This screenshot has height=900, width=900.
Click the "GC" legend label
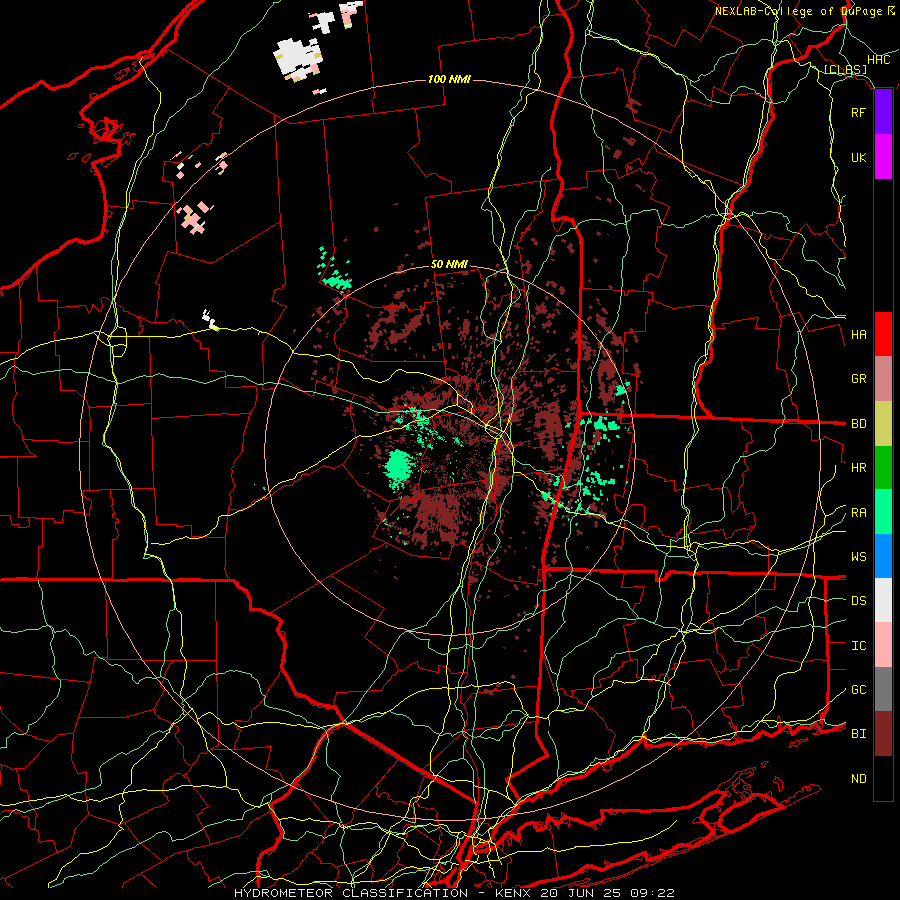tap(859, 690)
